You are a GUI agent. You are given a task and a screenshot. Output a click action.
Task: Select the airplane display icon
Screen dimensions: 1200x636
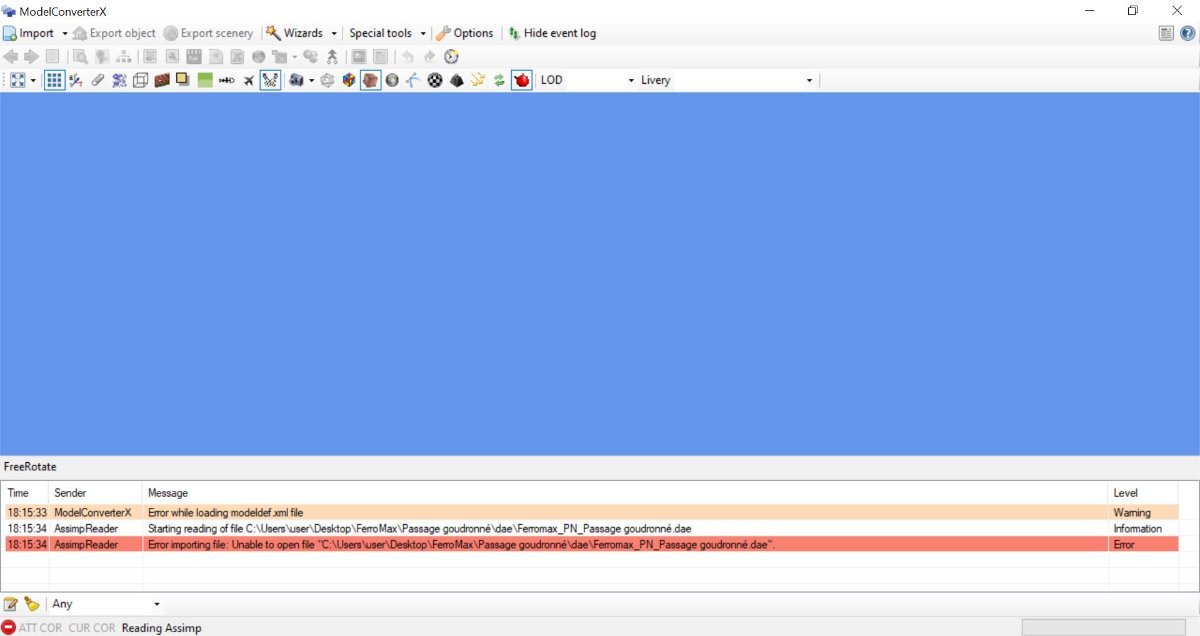tap(247, 80)
